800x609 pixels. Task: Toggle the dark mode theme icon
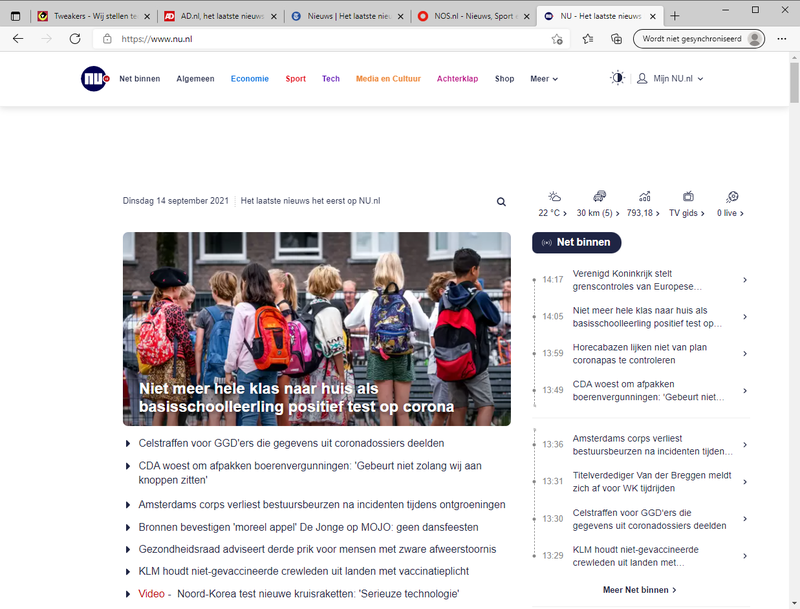click(617, 78)
